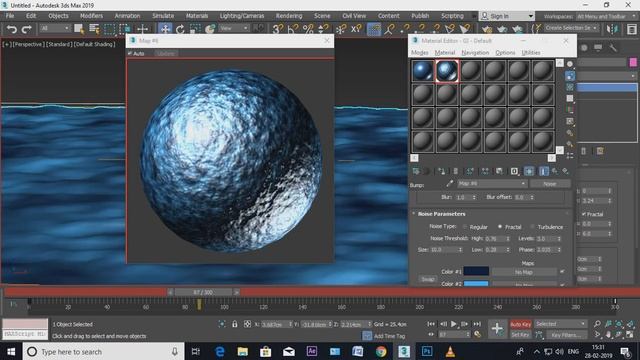
Task: Open the Modifiers menu
Action: tap(91, 16)
